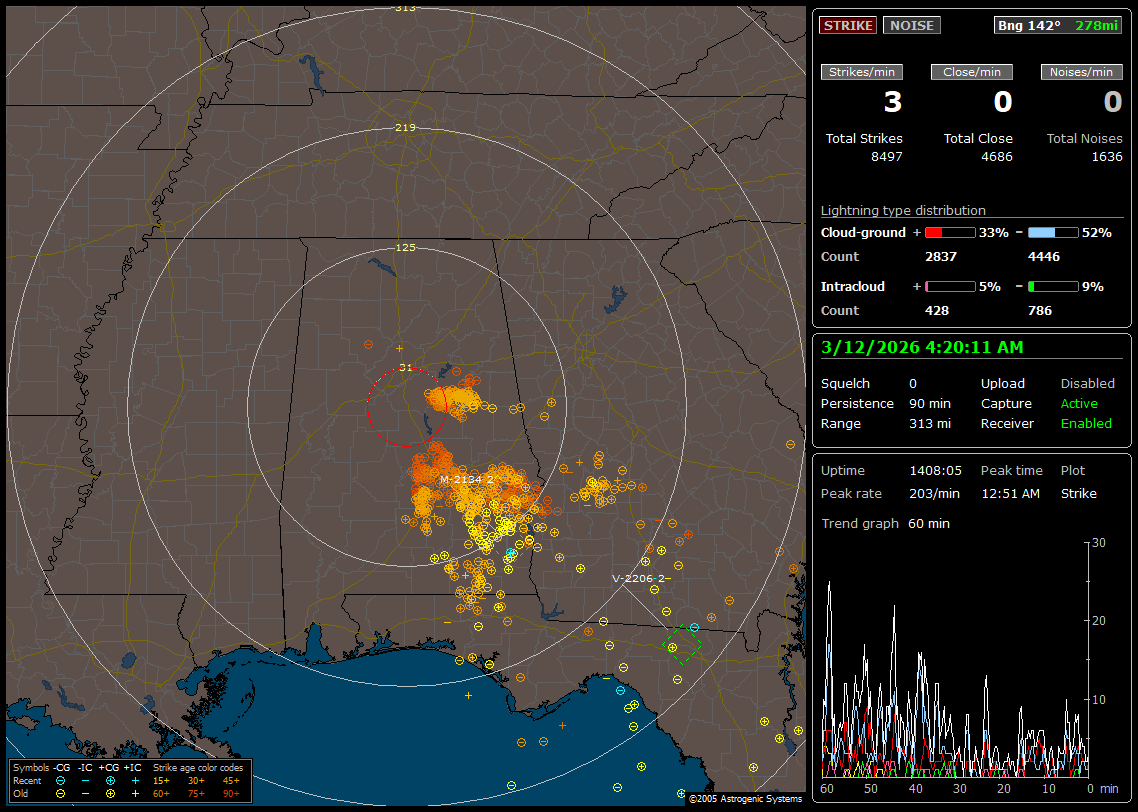
Task: Click the M-2134-2 storm cell label
Action: (467, 480)
